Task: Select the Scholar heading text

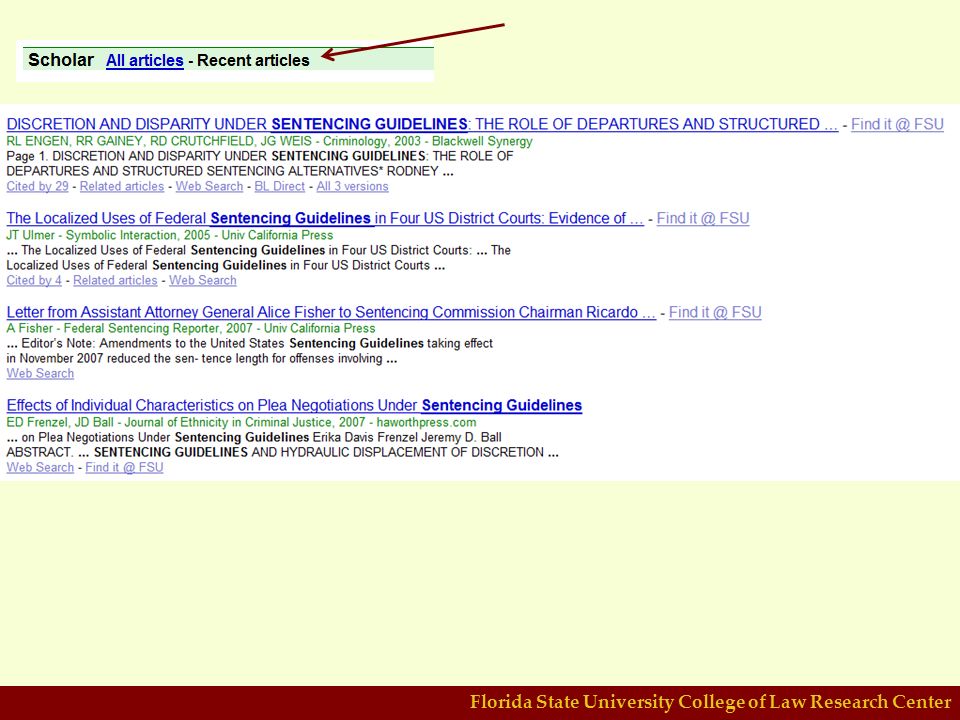Action: [x=61, y=60]
